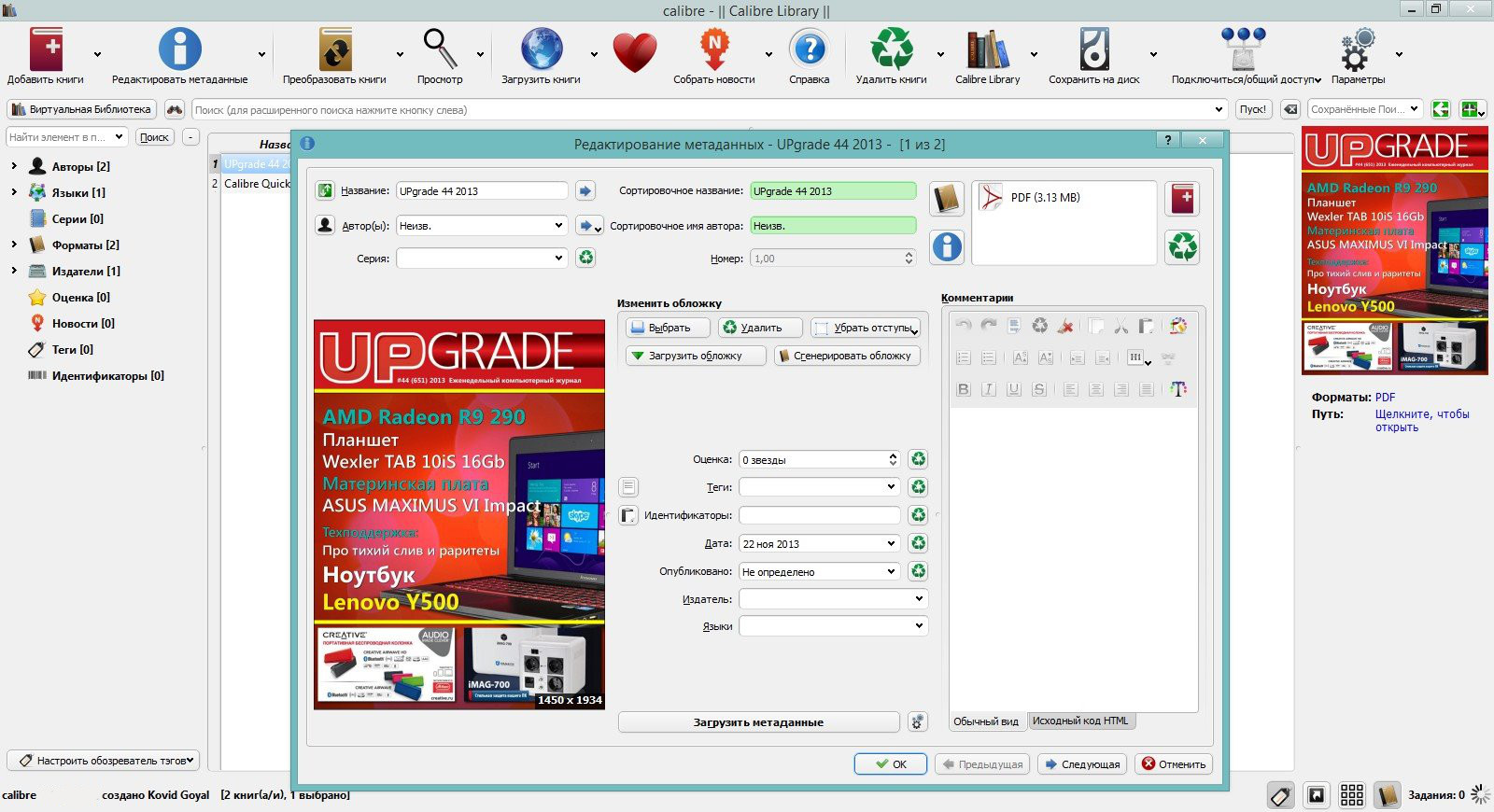Click Save to disk icon
This screenshot has width=1494, height=812.
1094,49
